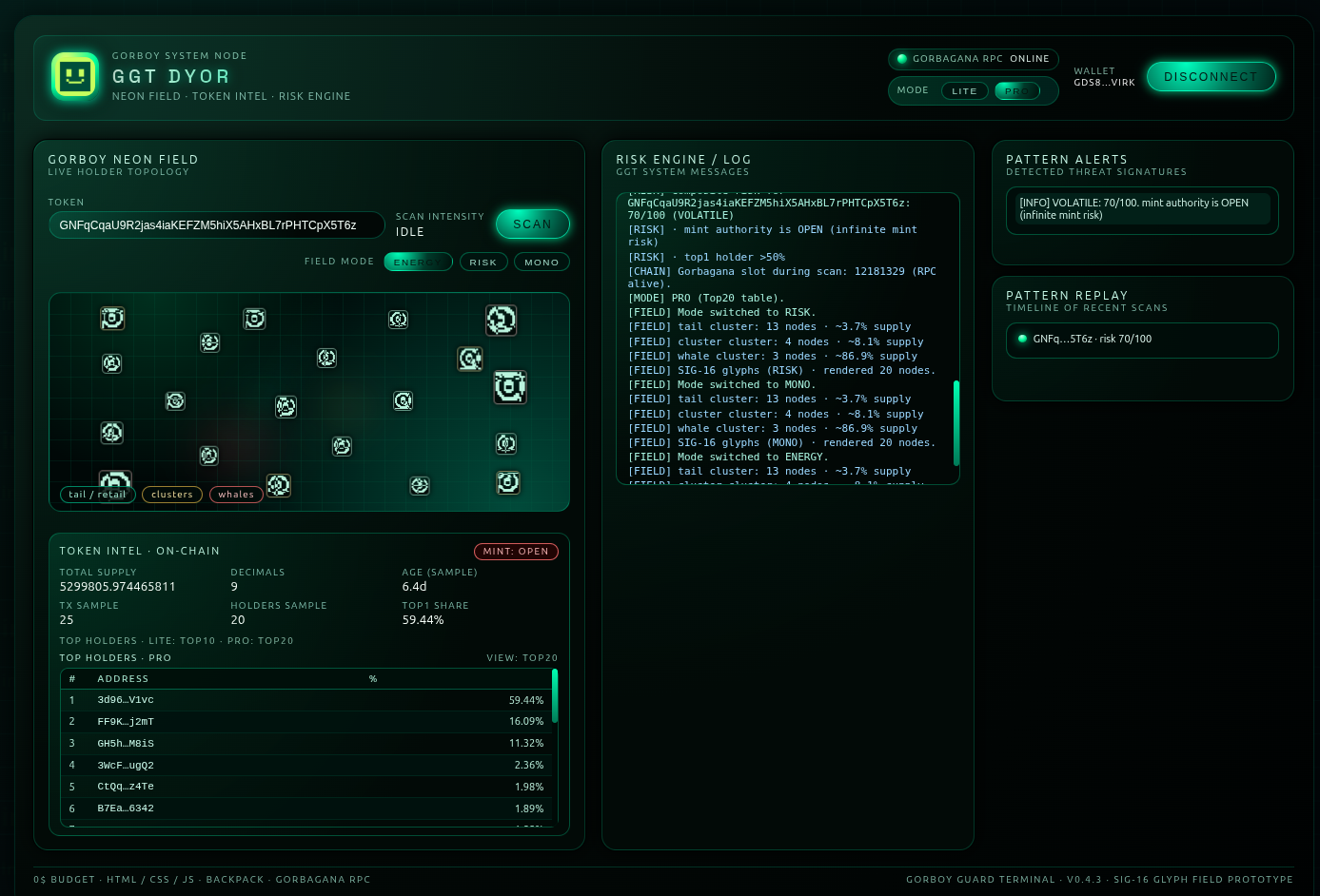Switch mode to LITE

(964, 91)
